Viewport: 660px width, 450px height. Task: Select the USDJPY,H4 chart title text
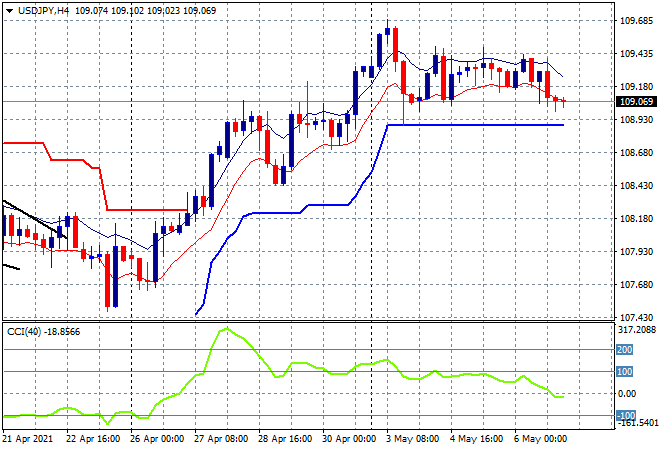43,11
